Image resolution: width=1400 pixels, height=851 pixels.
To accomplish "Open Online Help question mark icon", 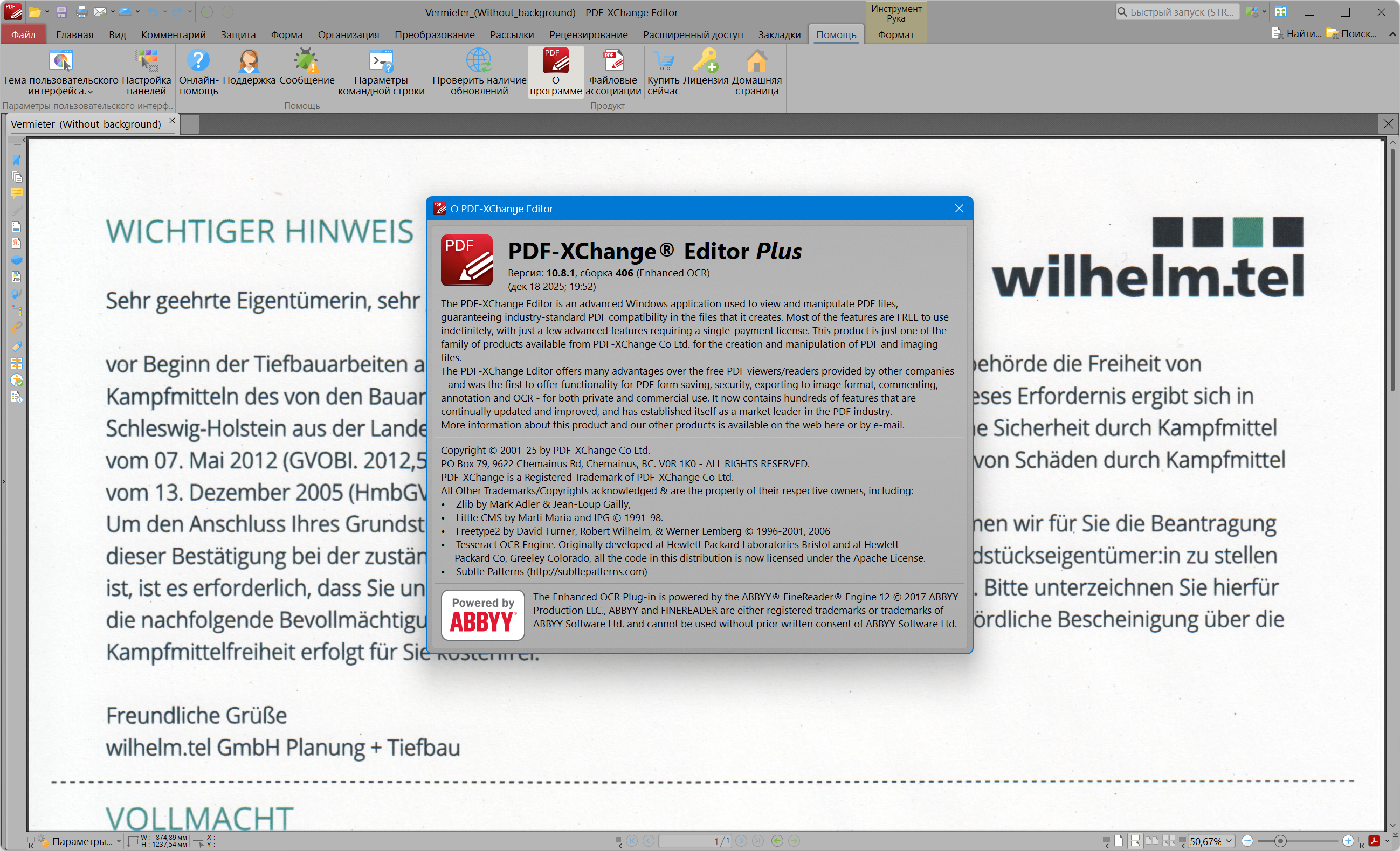I will point(198,61).
